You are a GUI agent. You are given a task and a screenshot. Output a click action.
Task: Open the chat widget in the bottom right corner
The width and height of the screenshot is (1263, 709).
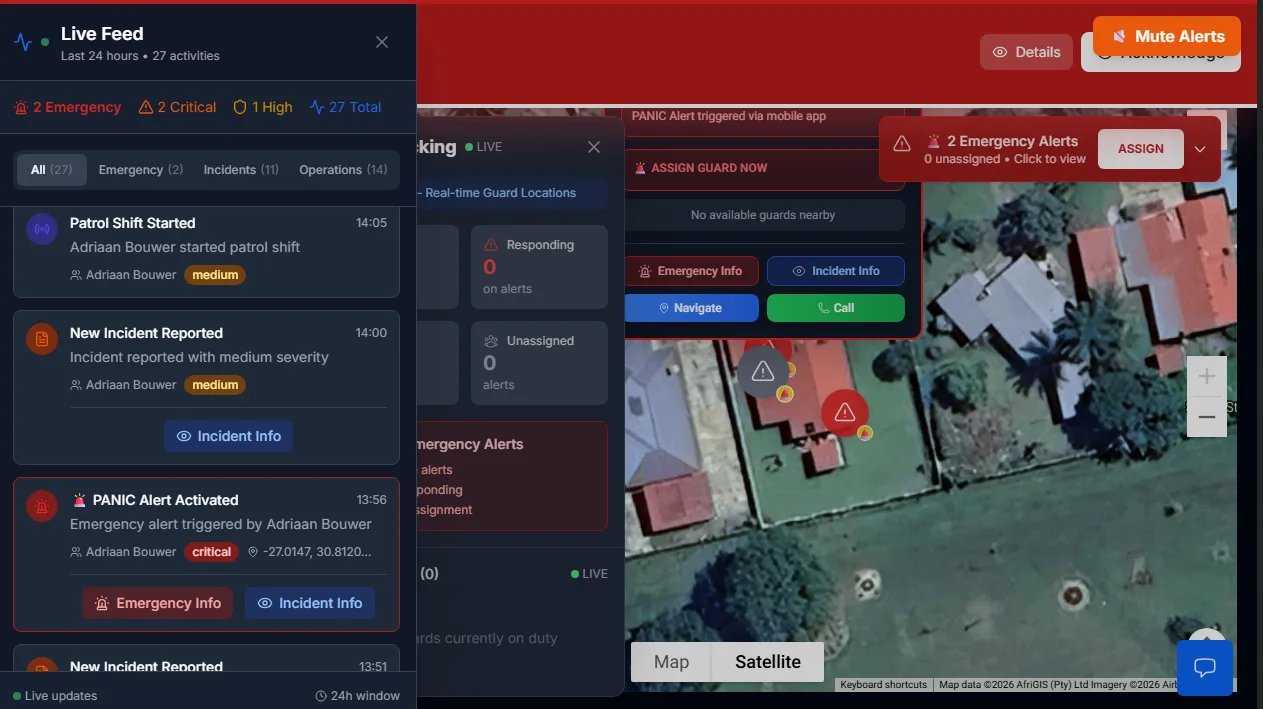click(x=1204, y=667)
